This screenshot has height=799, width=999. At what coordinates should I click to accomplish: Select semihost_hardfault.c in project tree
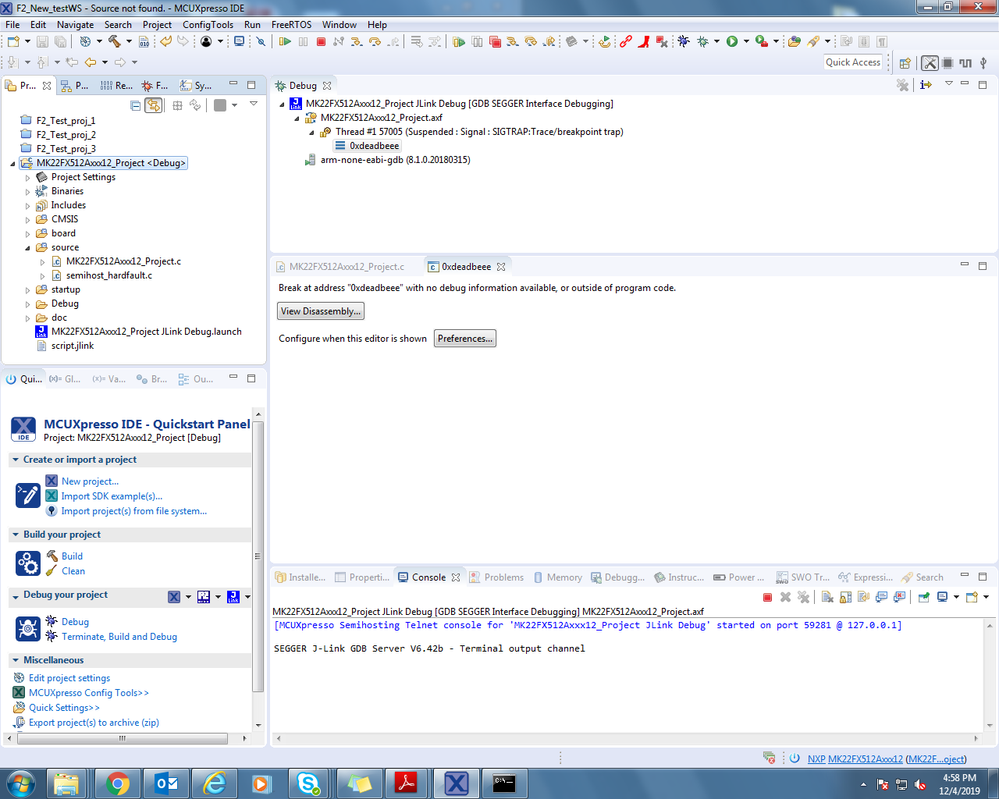[x=109, y=275]
